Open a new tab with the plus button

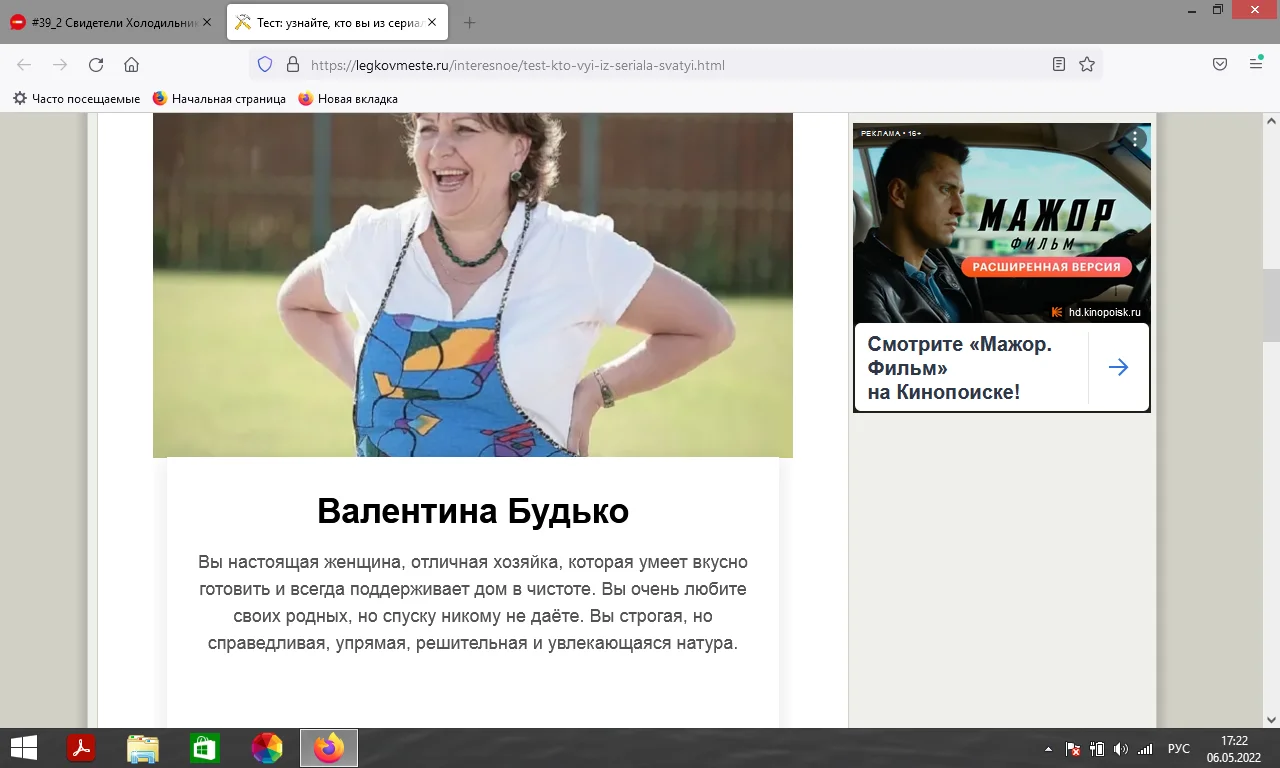(470, 20)
